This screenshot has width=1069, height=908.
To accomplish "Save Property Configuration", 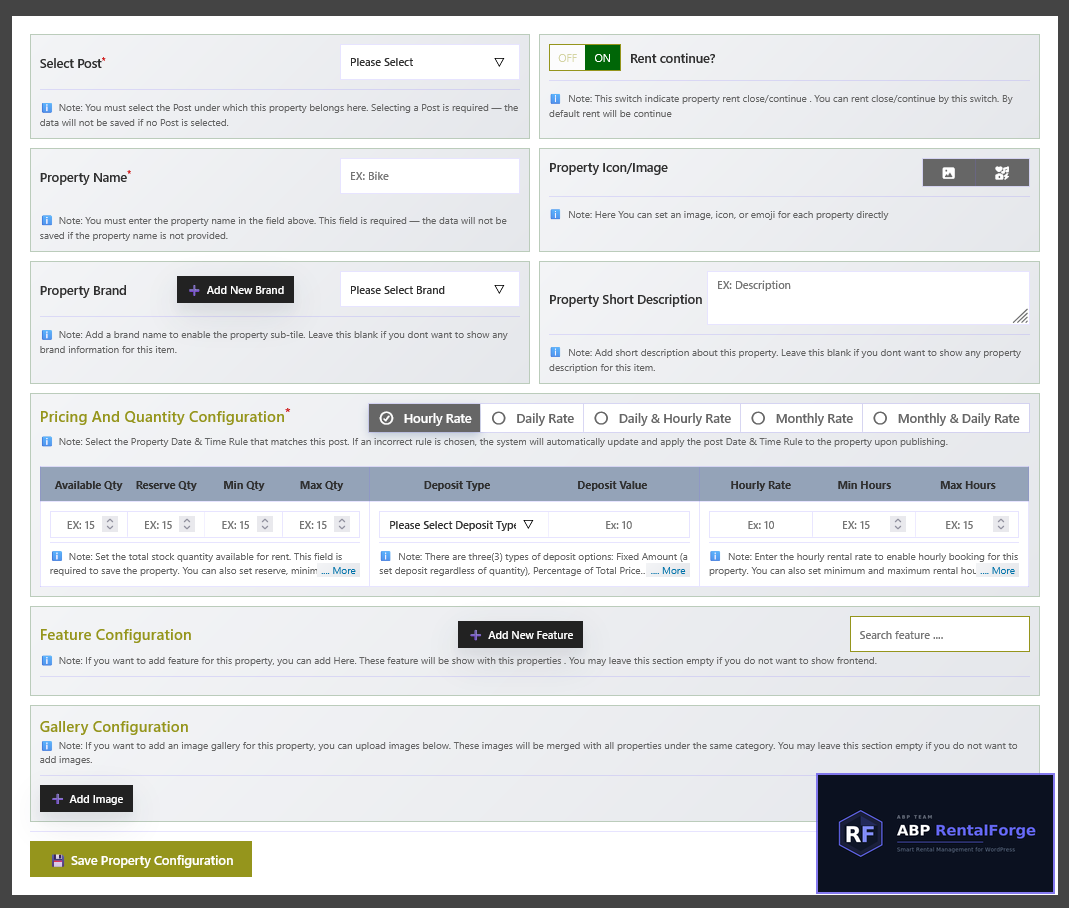I will (141, 860).
